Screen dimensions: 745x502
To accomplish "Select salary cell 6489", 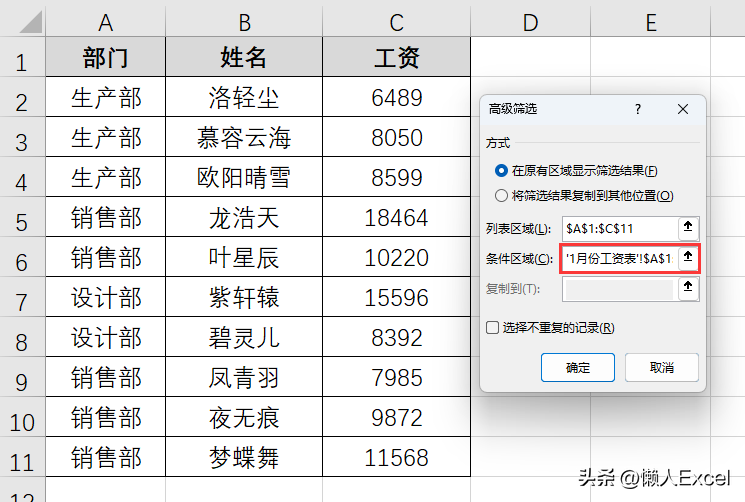I will 396,97.
